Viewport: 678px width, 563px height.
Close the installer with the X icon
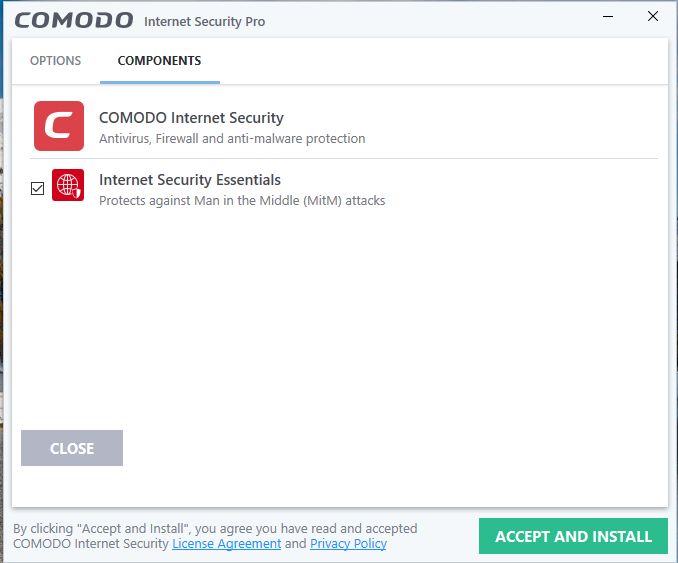click(x=653, y=17)
